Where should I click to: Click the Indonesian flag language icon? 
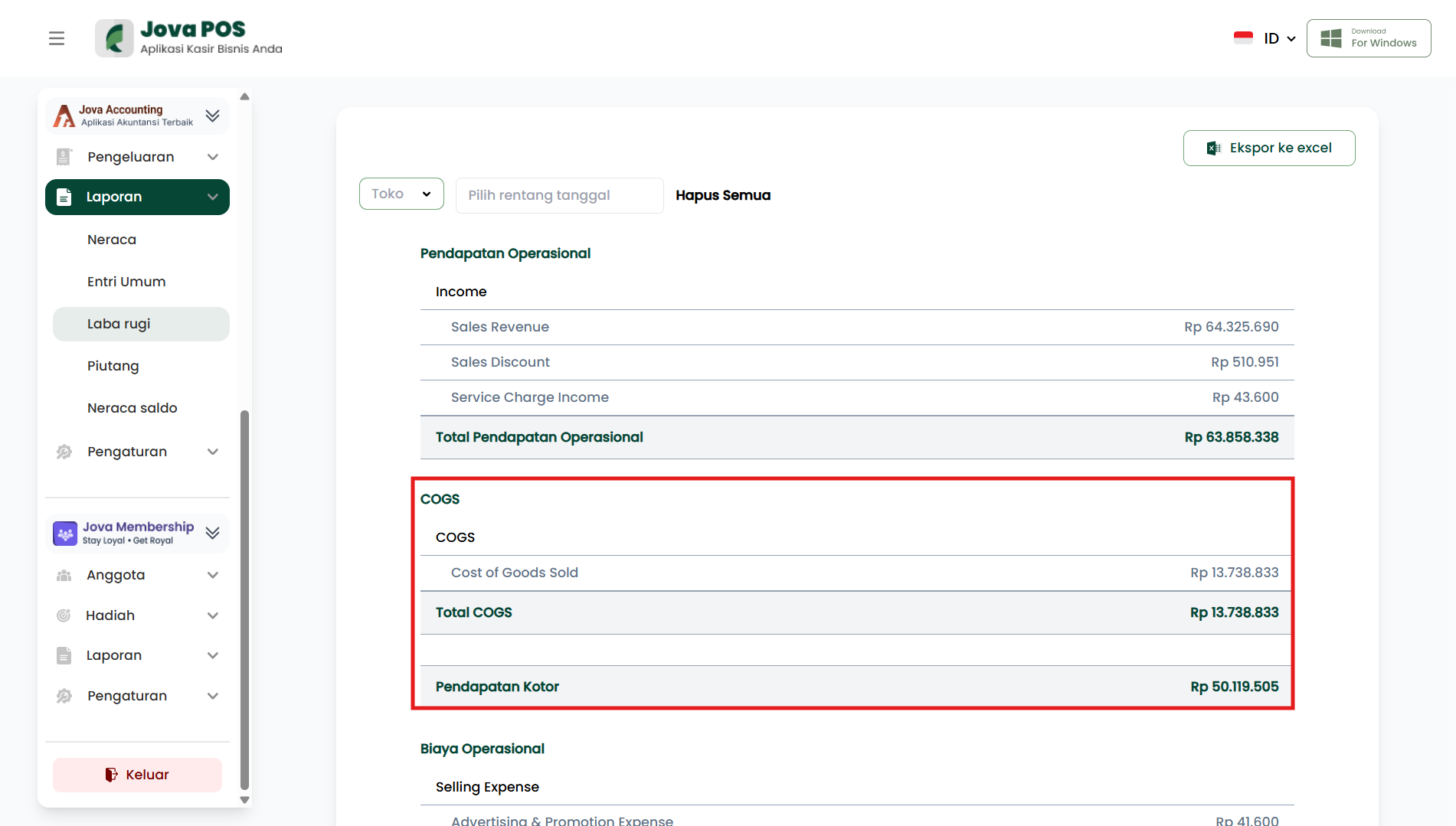1243,38
